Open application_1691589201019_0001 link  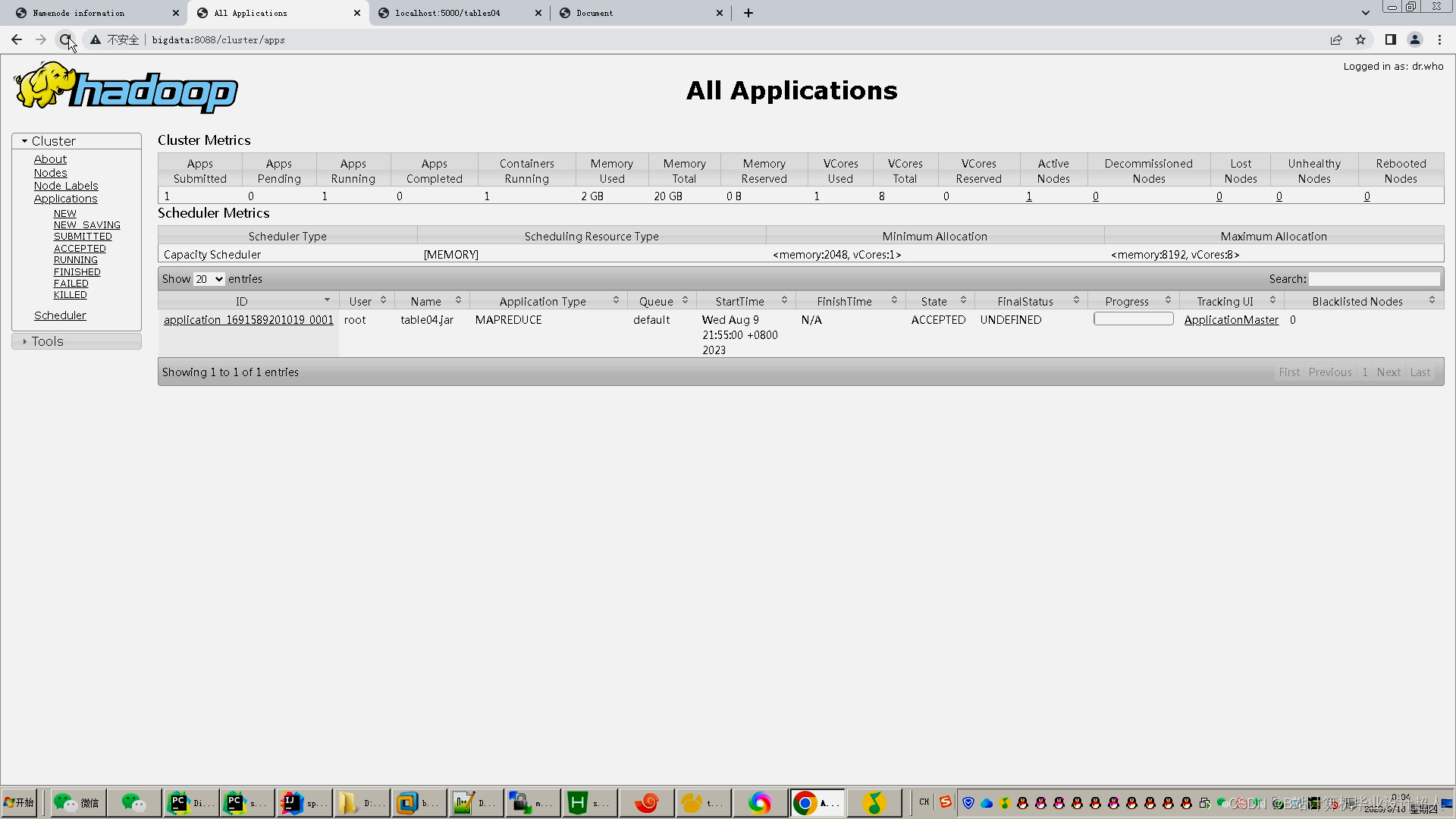point(248,320)
